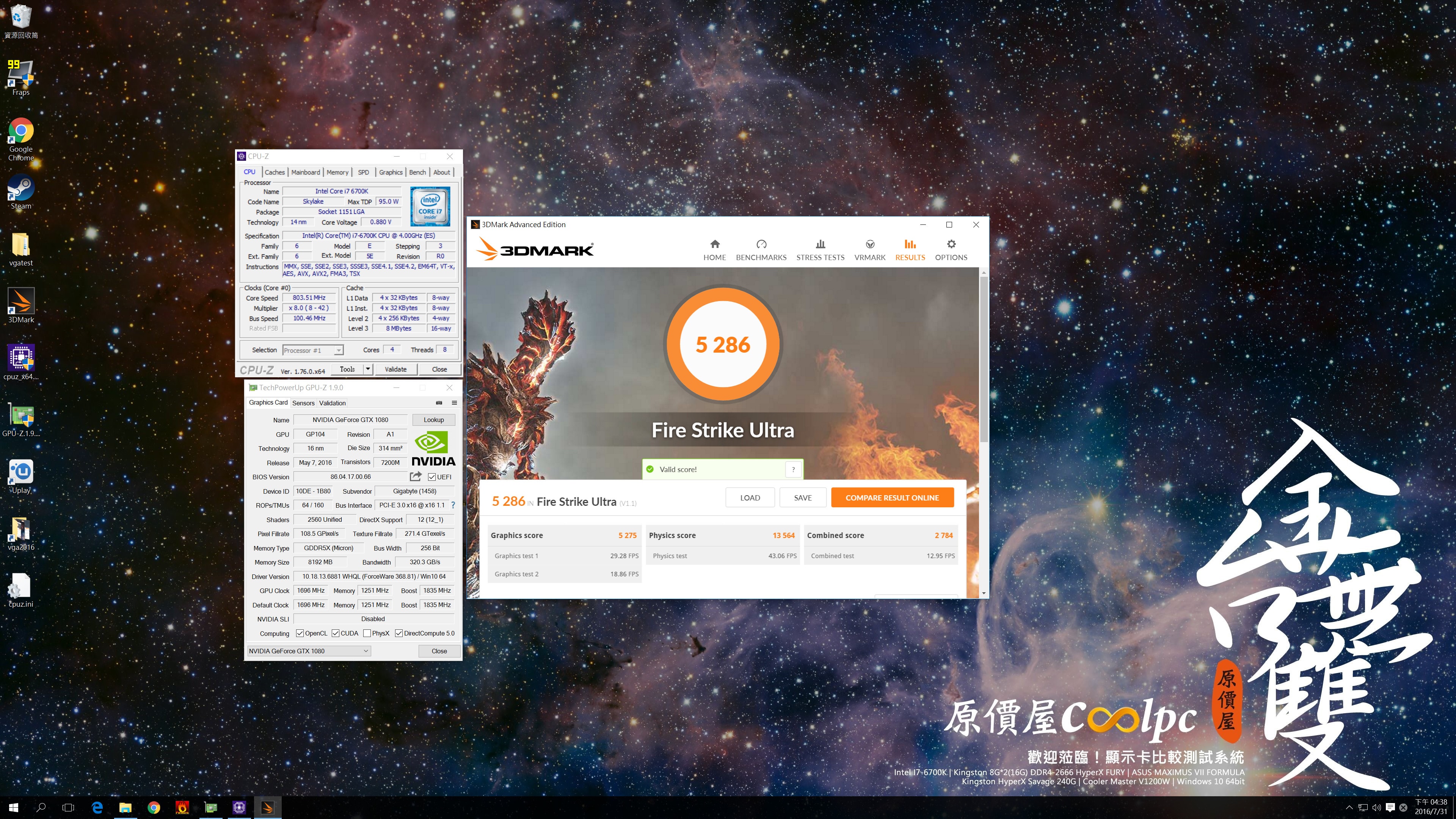Open the notification center tray icon
This screenshot has height=819, width=1456.
pos(1390,807)
